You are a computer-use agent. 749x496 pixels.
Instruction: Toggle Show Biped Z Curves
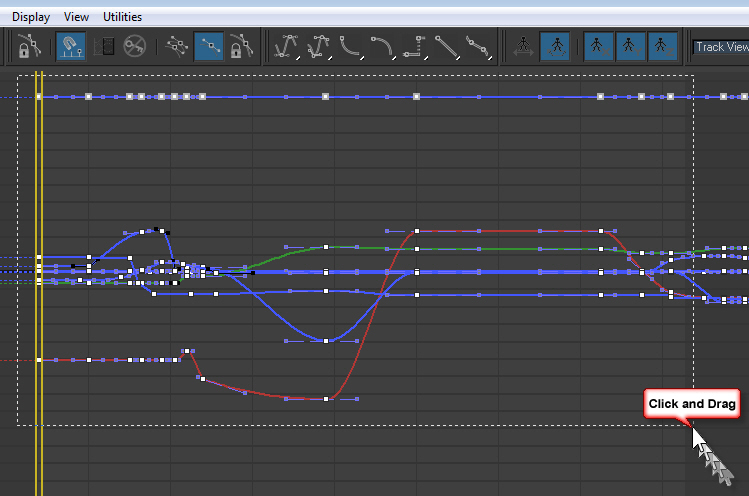click(x=663, y=46)
